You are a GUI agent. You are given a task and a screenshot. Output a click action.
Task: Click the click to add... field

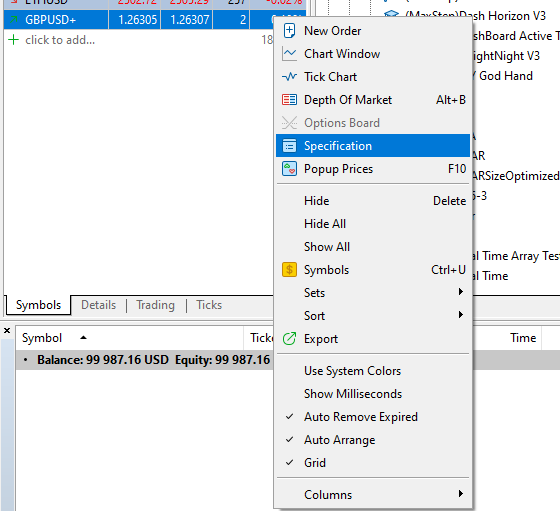pos(60,40)
